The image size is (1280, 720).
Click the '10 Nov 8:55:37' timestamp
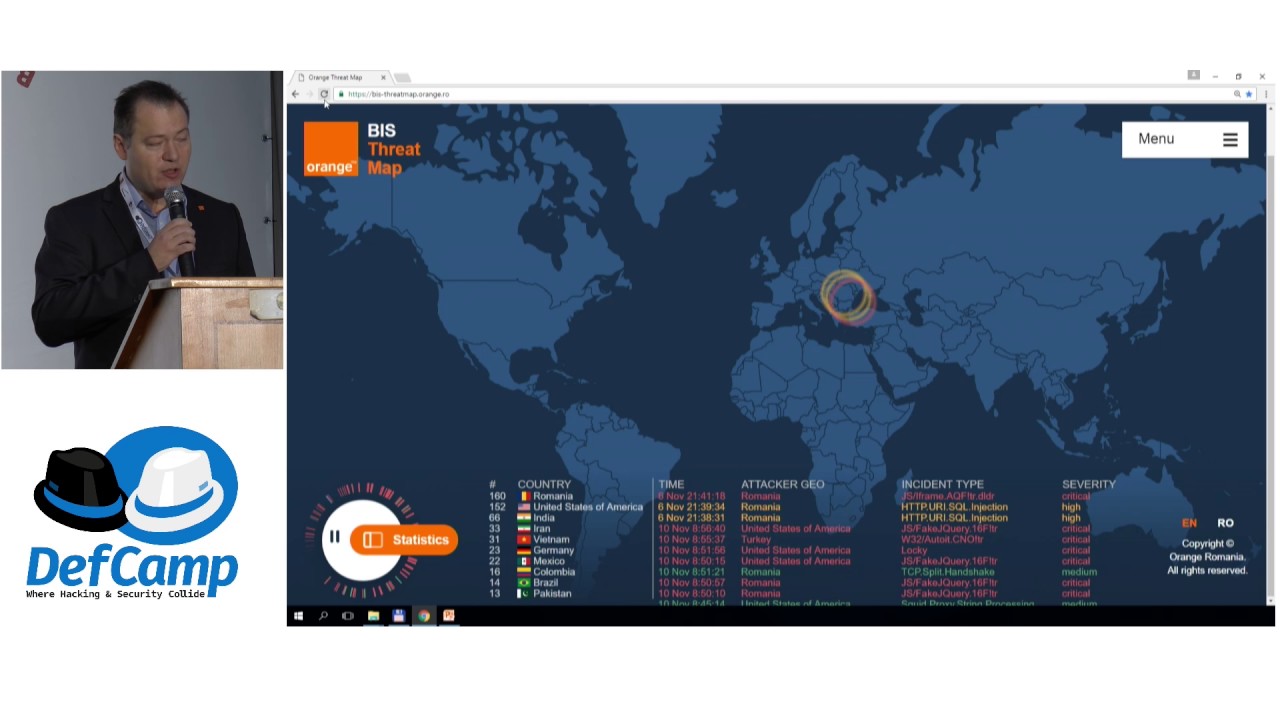tap(691, 540)
